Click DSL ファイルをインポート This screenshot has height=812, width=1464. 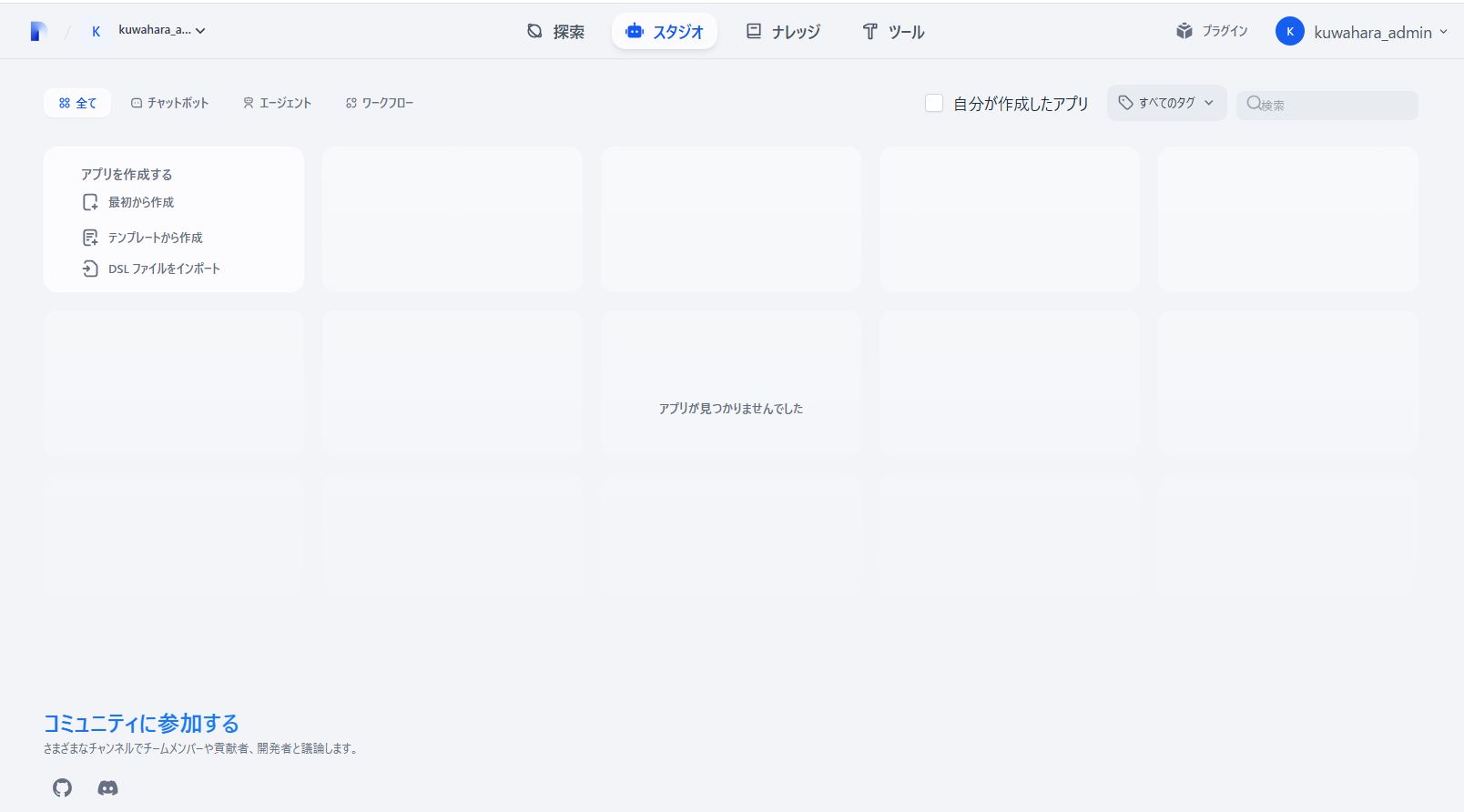(x=164, y=269)
